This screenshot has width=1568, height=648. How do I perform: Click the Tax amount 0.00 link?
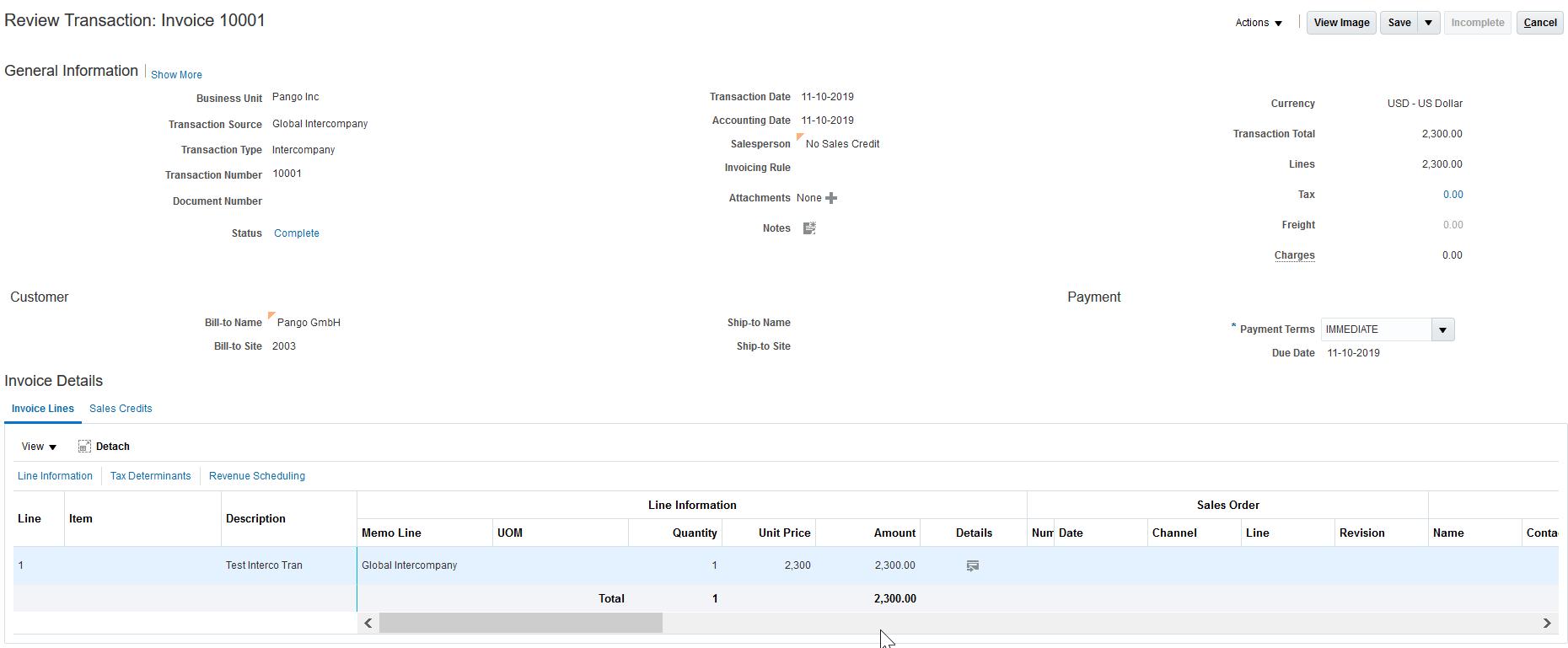pyautogui.click(x=1453, y=195)
